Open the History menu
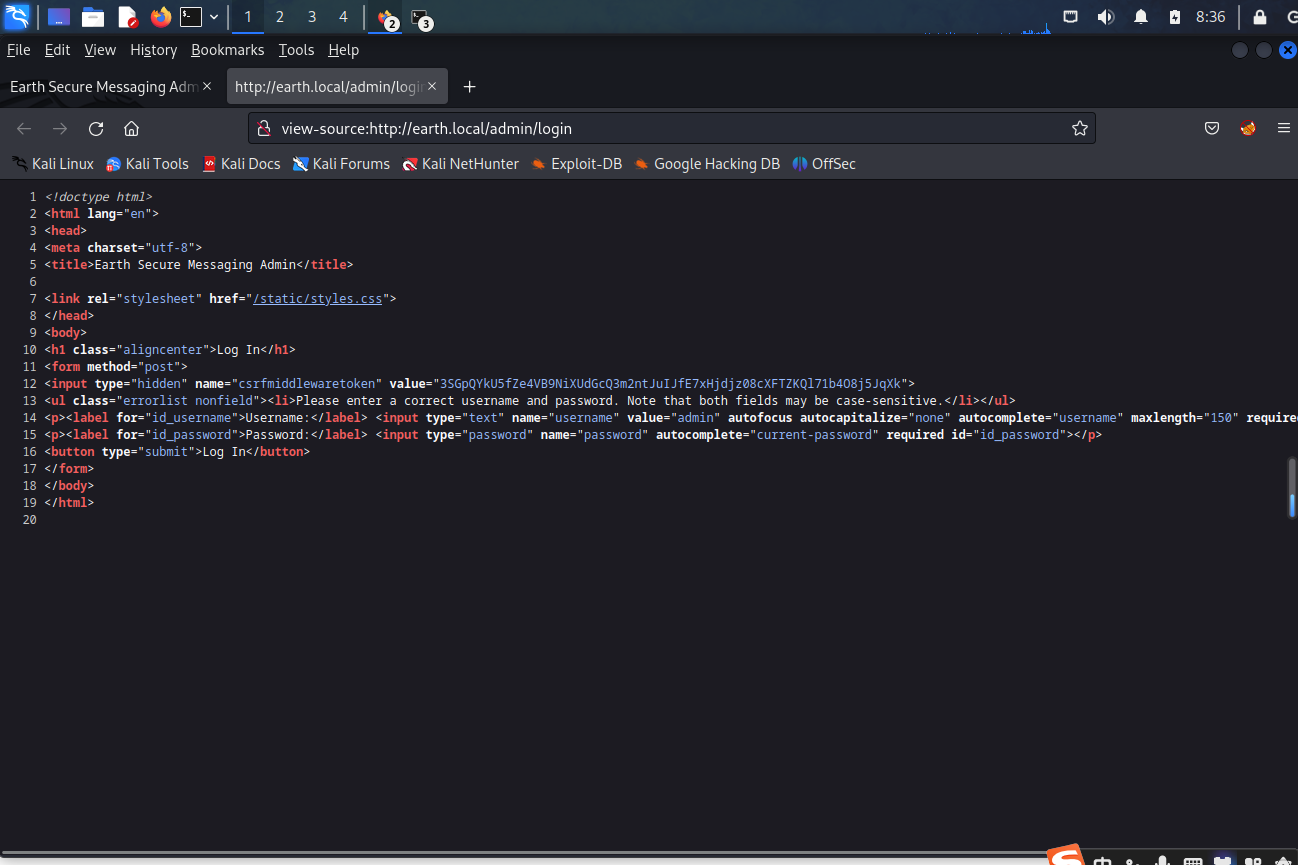The width and height of the screenshot is (1298, 865). (x=153, y=50)
